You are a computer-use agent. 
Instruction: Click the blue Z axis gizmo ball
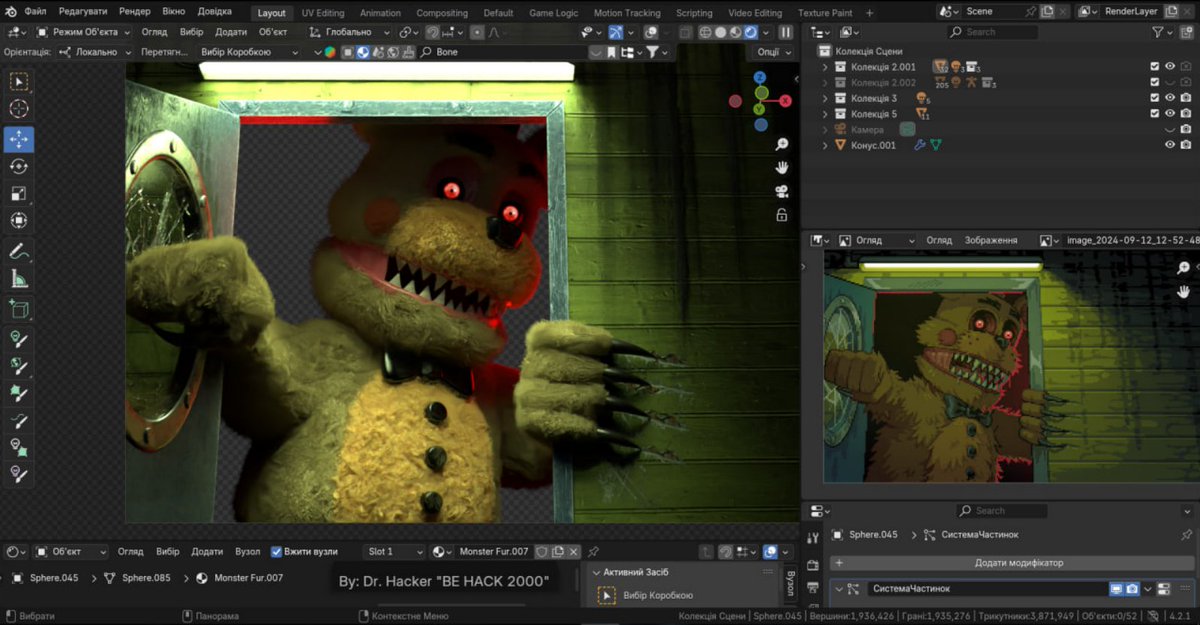tap(760, 77)
